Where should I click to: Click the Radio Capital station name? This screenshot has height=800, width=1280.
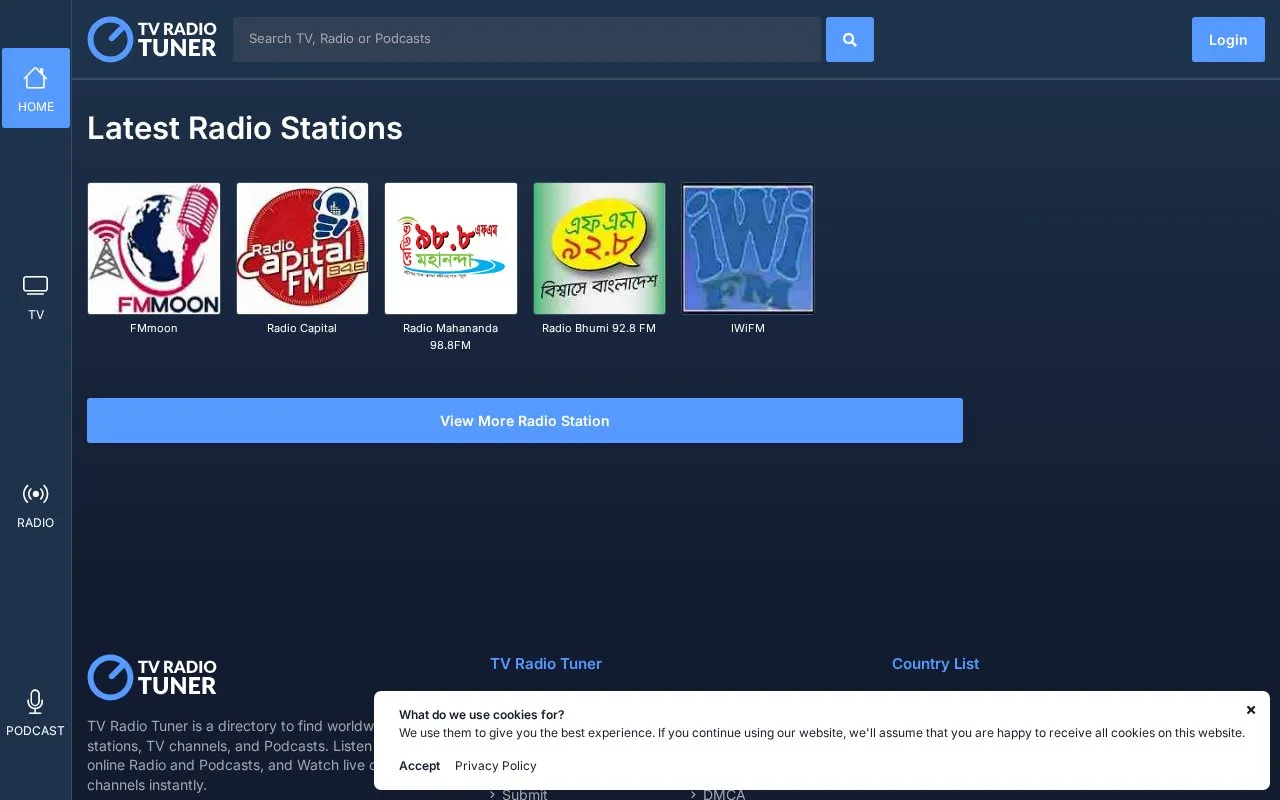point(302,328)
